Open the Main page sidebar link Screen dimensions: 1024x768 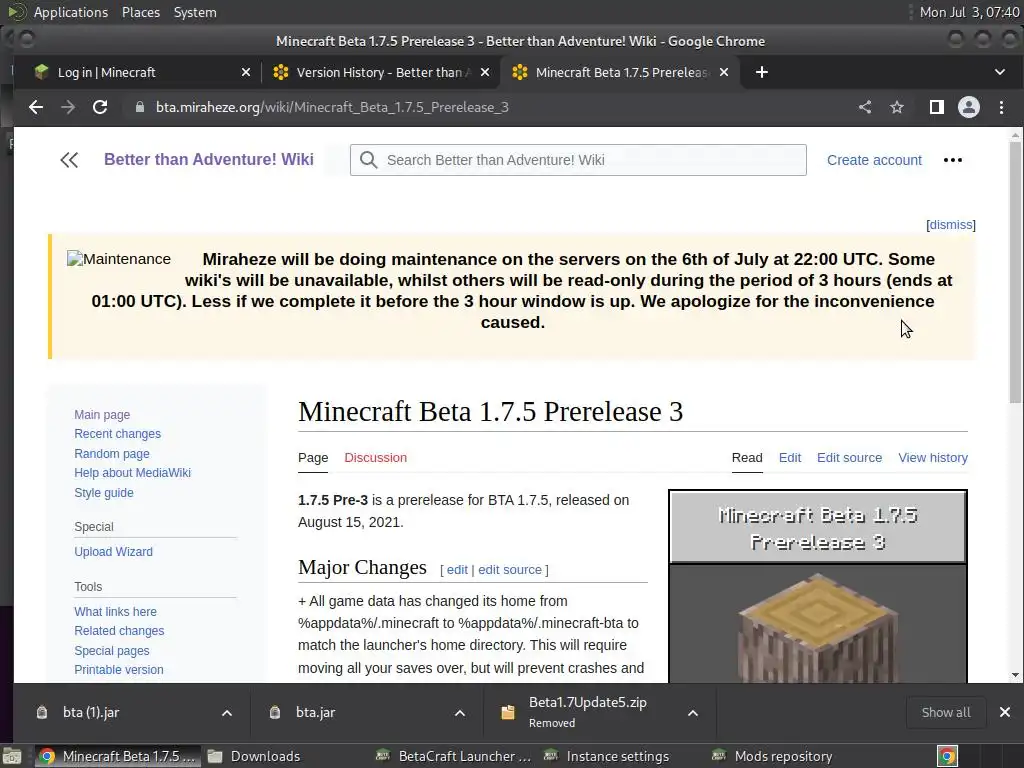pyautogui.click(x=102, y=415)
